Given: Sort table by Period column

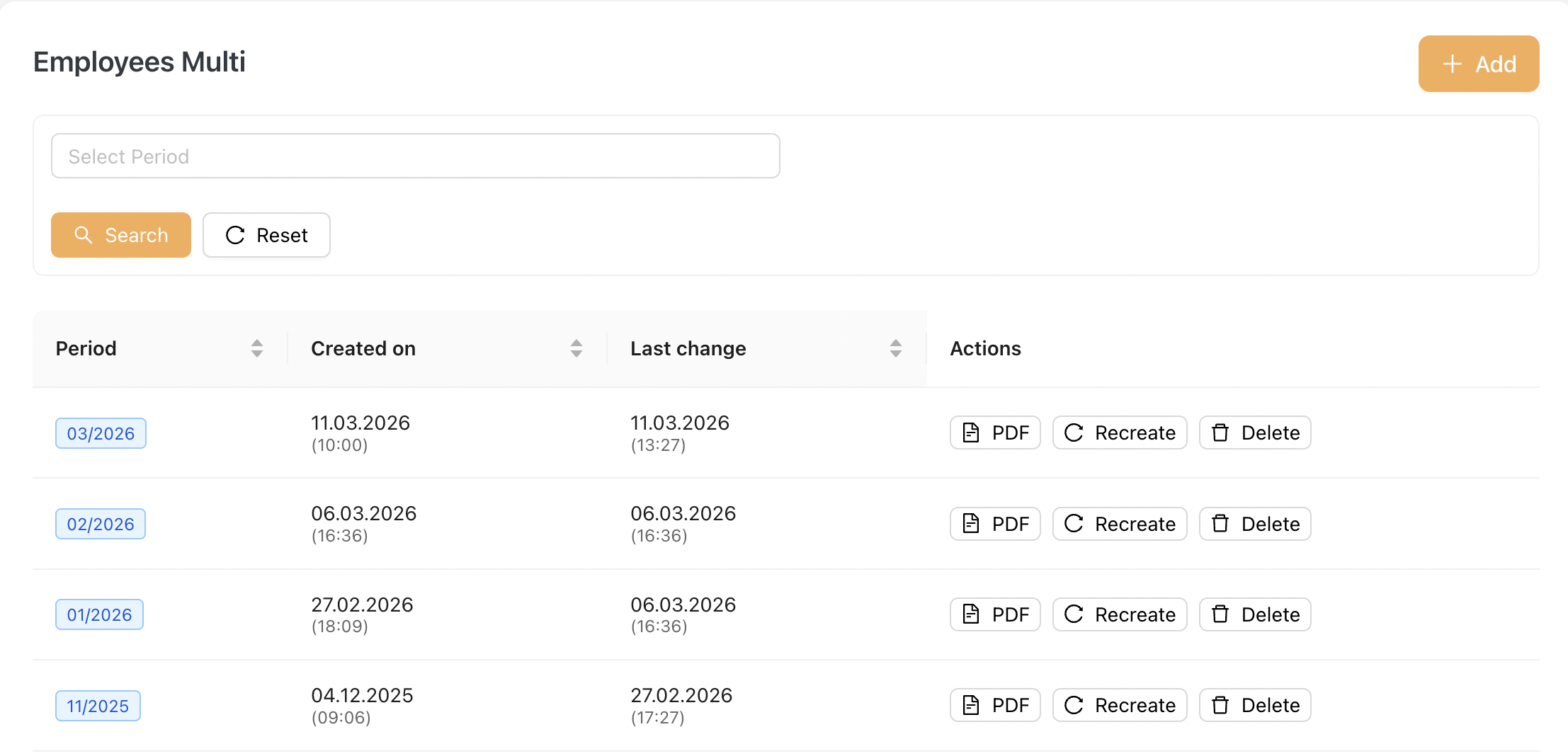Looking at the screenshot, I should 256,348.
